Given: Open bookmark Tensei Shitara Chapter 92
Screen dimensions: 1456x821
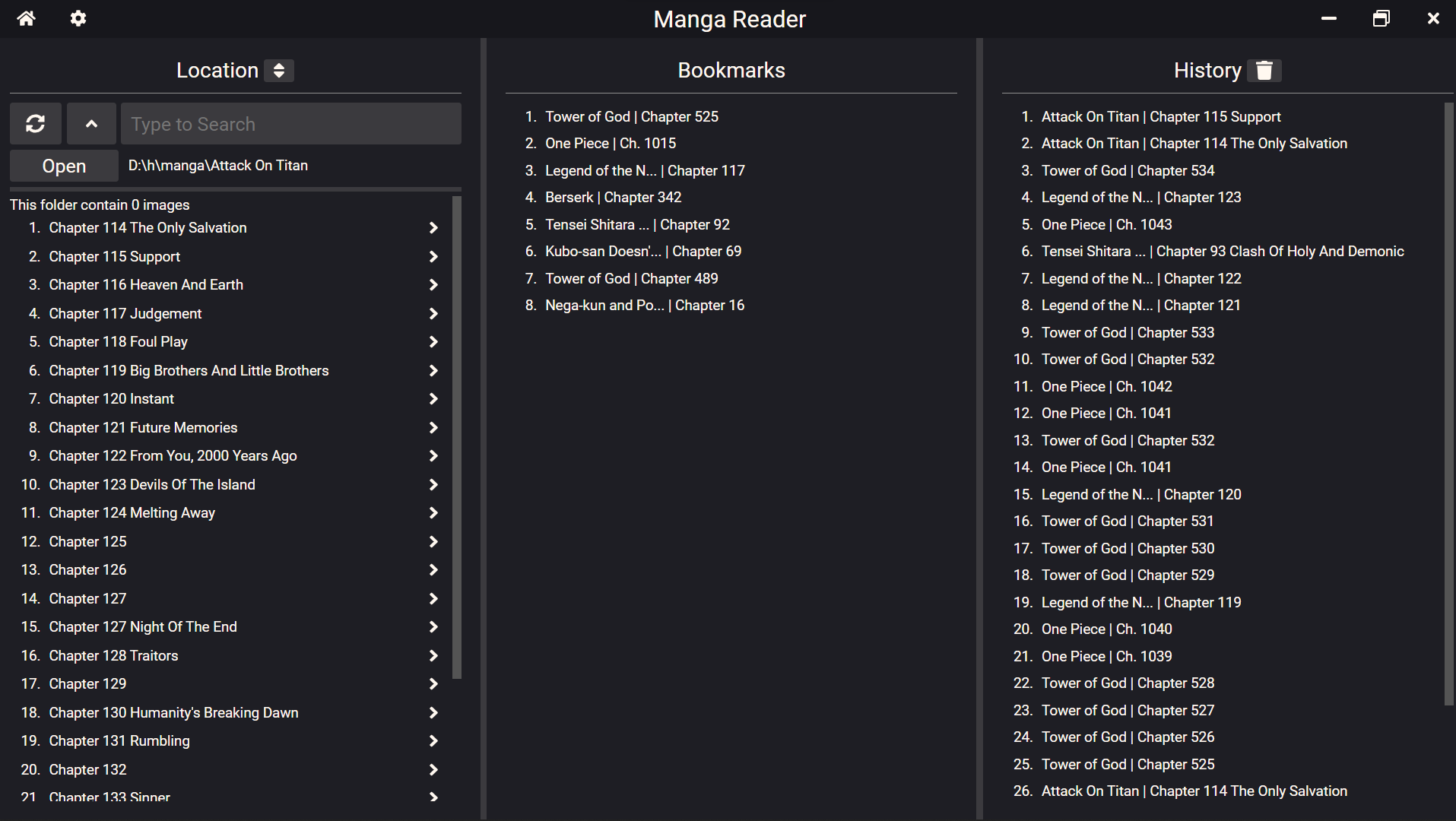Looking at the screenshot, I should [x=637, y=225].
